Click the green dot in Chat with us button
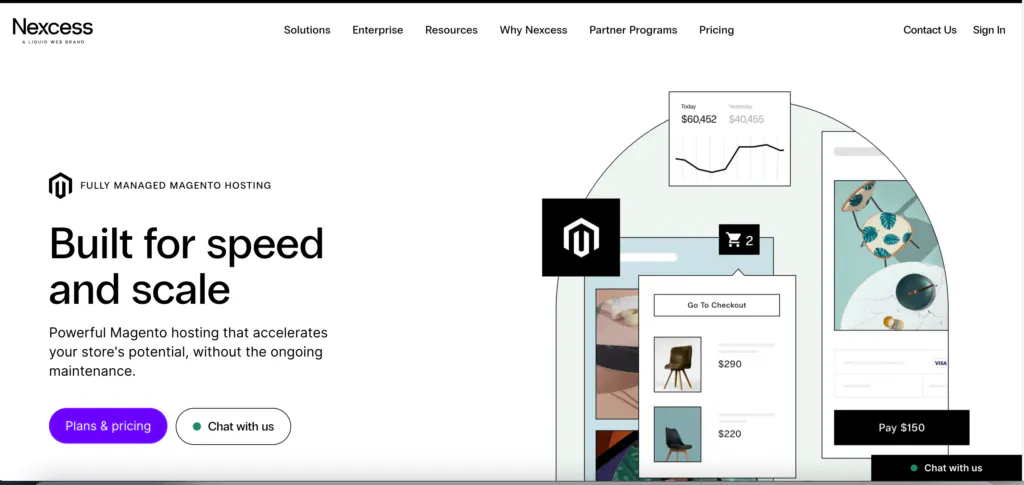Image resolution: width=1024 pixels, height=485 pixels. pos(197,426)
